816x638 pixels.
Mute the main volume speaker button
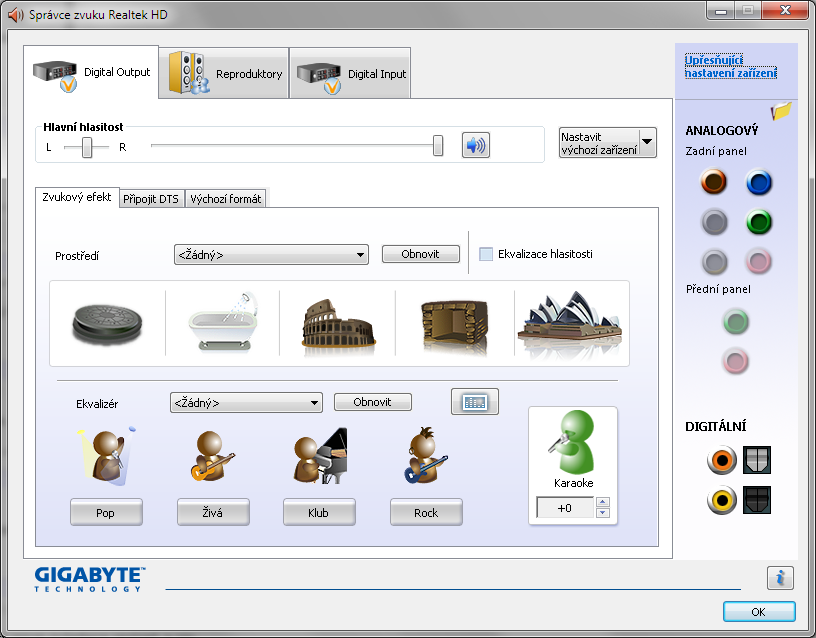click(x=476, y=145)
